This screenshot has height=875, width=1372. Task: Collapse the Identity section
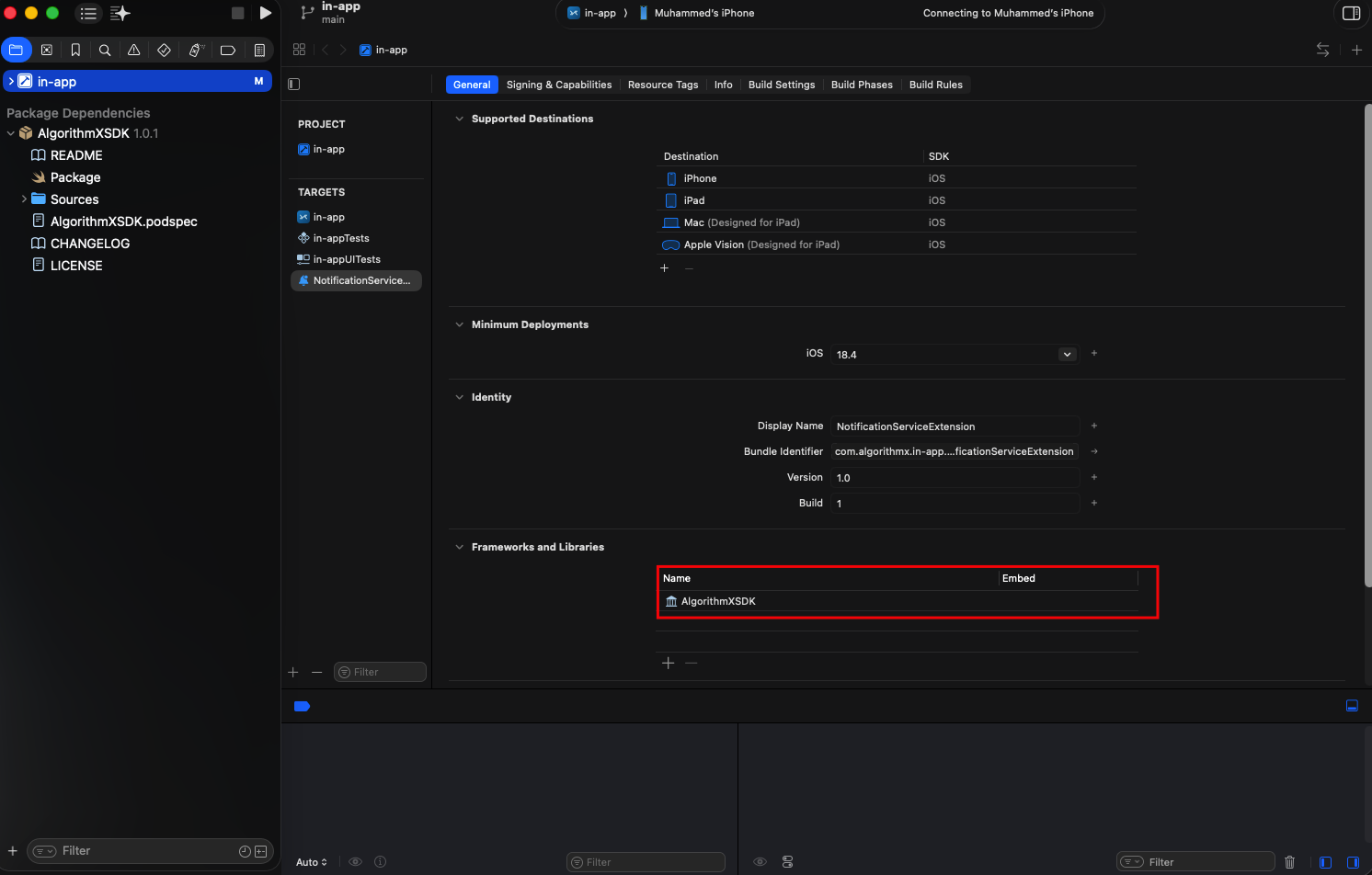460,397
